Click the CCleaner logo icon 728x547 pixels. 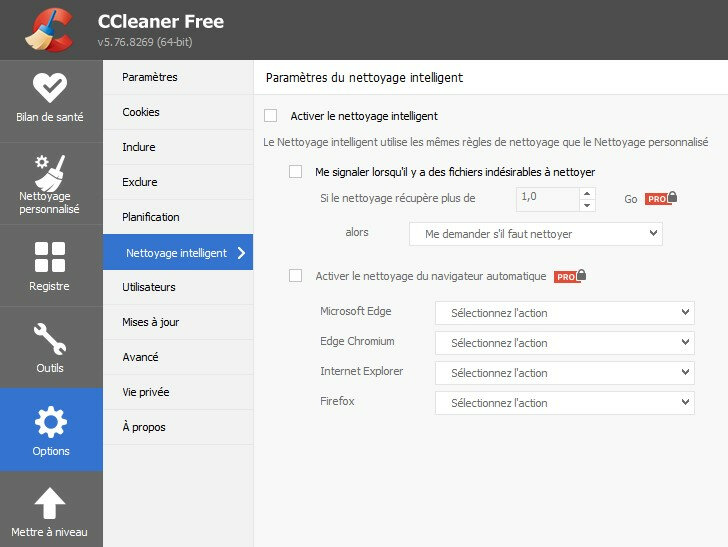49,28
